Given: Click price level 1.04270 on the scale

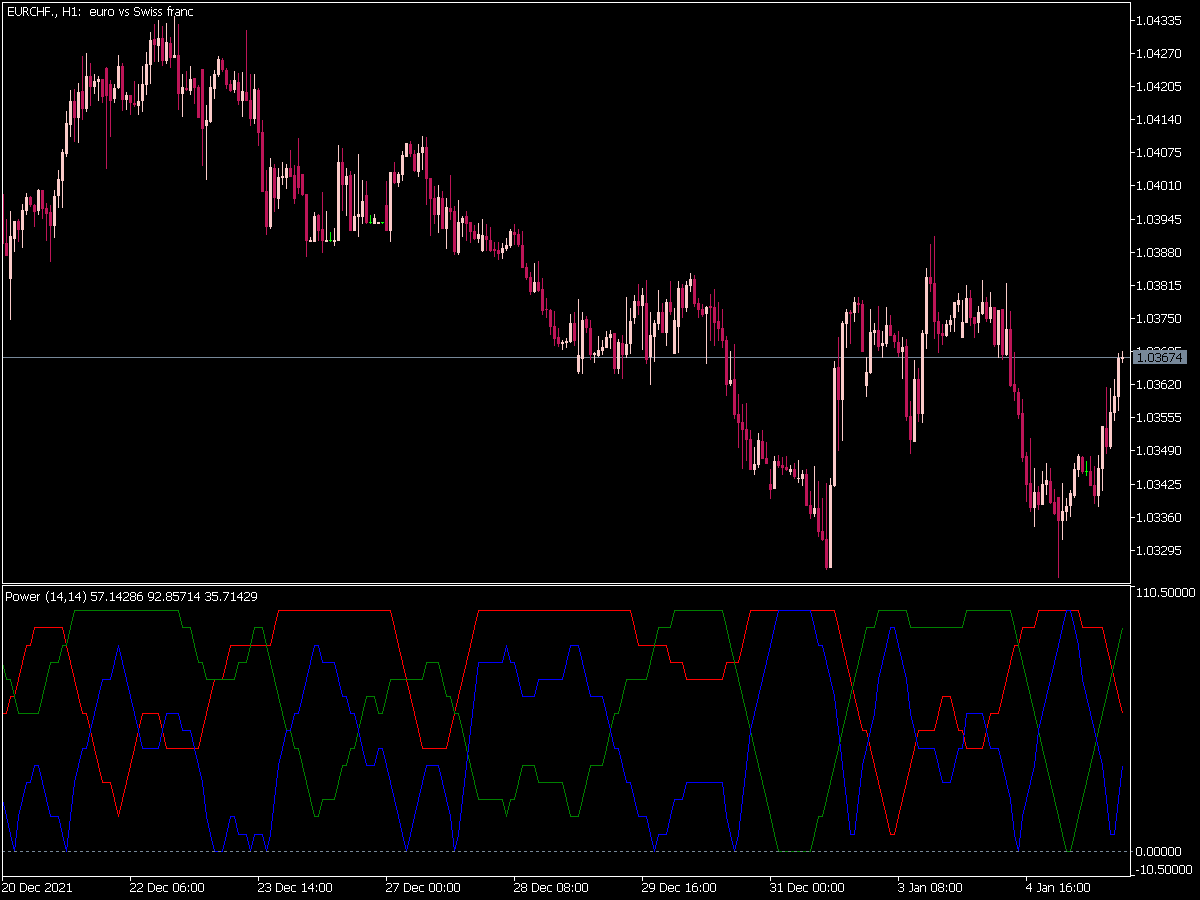Looking at the screenshot, I should click(x=1161, y=53).
